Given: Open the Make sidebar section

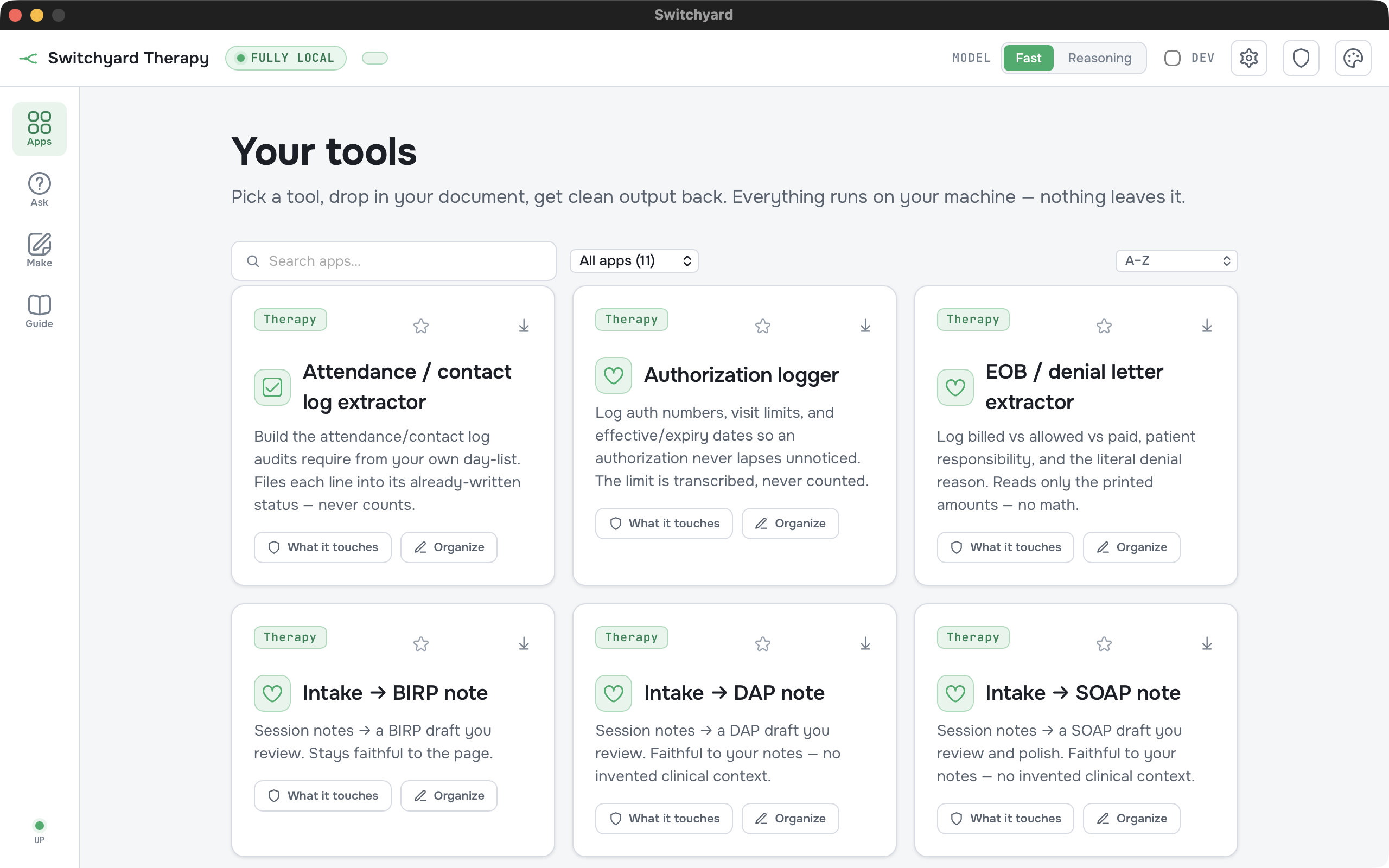Looking at the screenshot, I should [39, 250].
